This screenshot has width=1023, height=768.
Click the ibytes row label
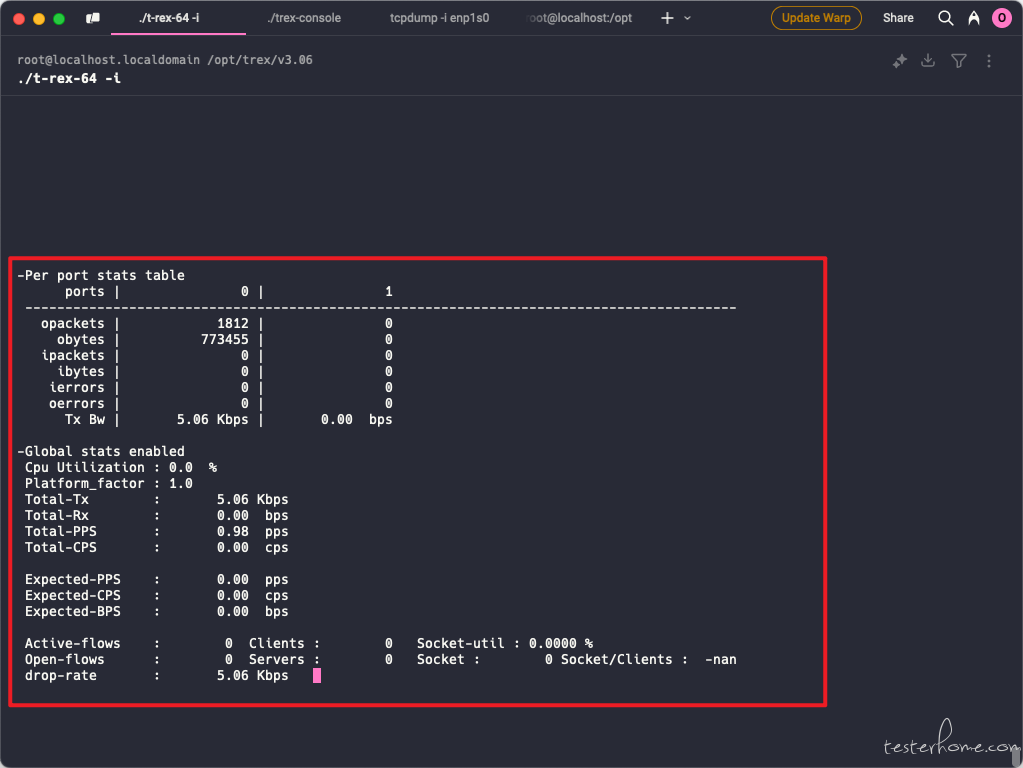tap(81, 371)
